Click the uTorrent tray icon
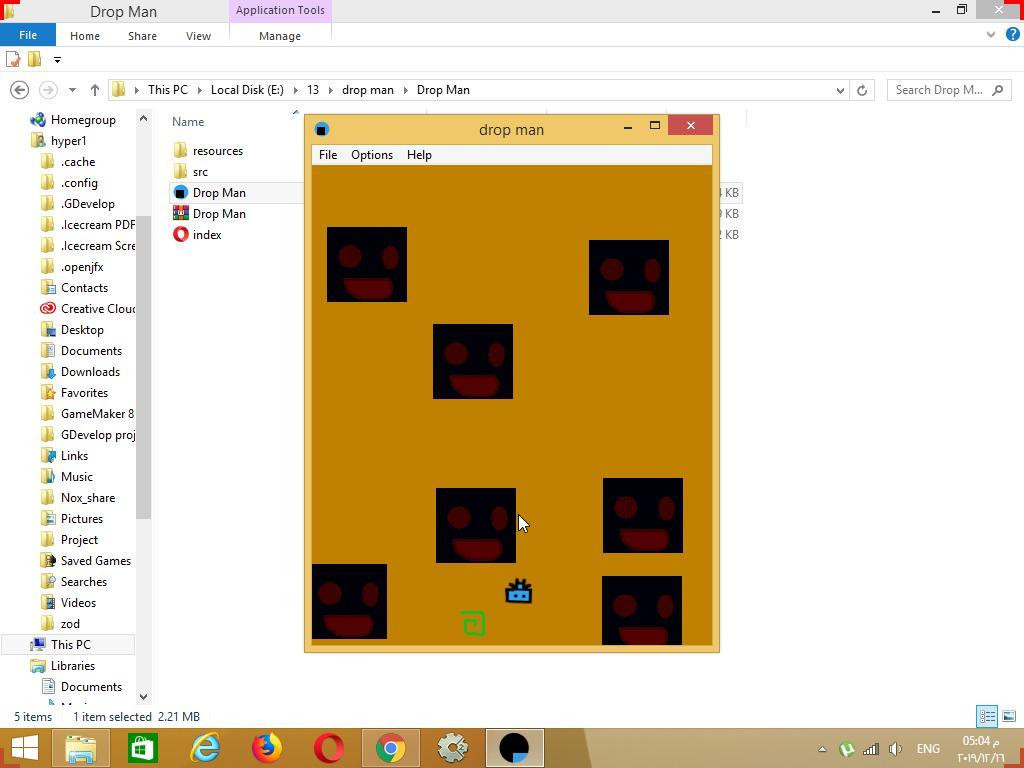This screenshot has height=768, width=1024. pyautogui.click(x=847, y=749)
